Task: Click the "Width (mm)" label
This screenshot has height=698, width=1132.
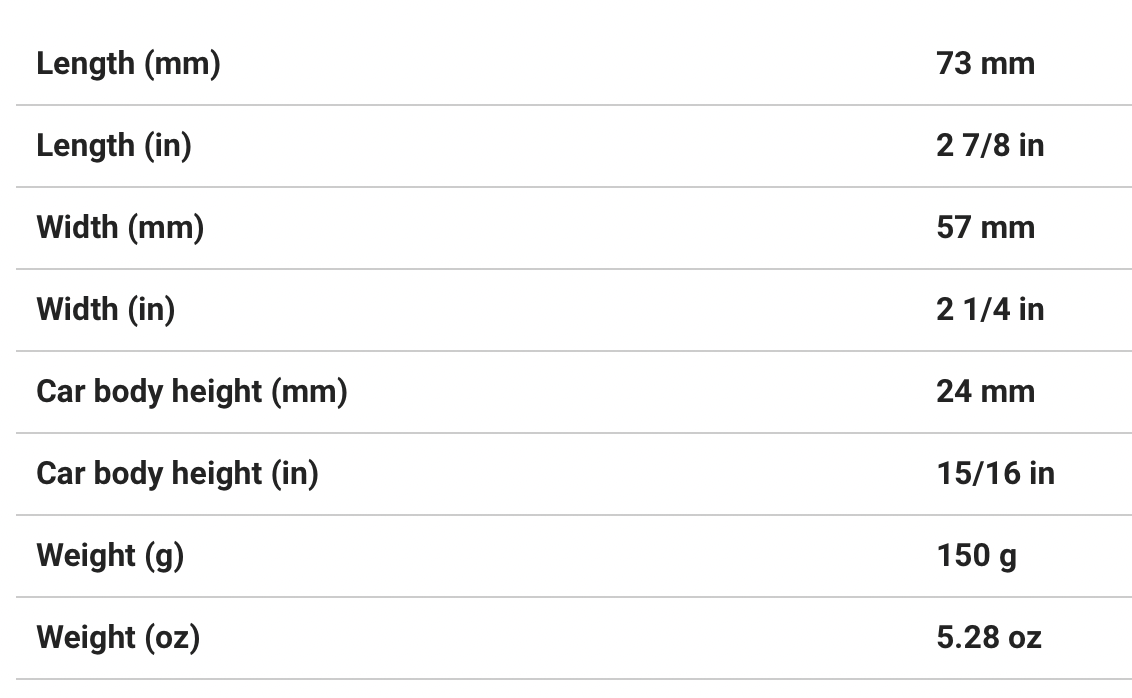Action: tap(120, 228)
